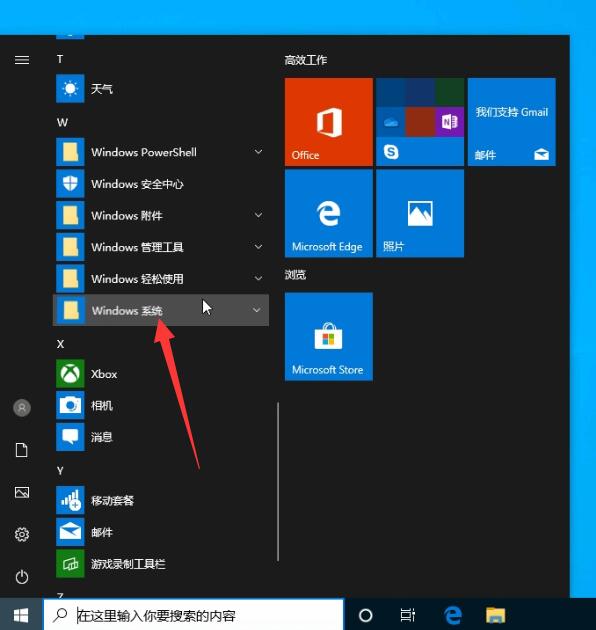Click the app list scrollbar
Screen dimensions: 596x630
pyautogui.click(x=278, y=481)
